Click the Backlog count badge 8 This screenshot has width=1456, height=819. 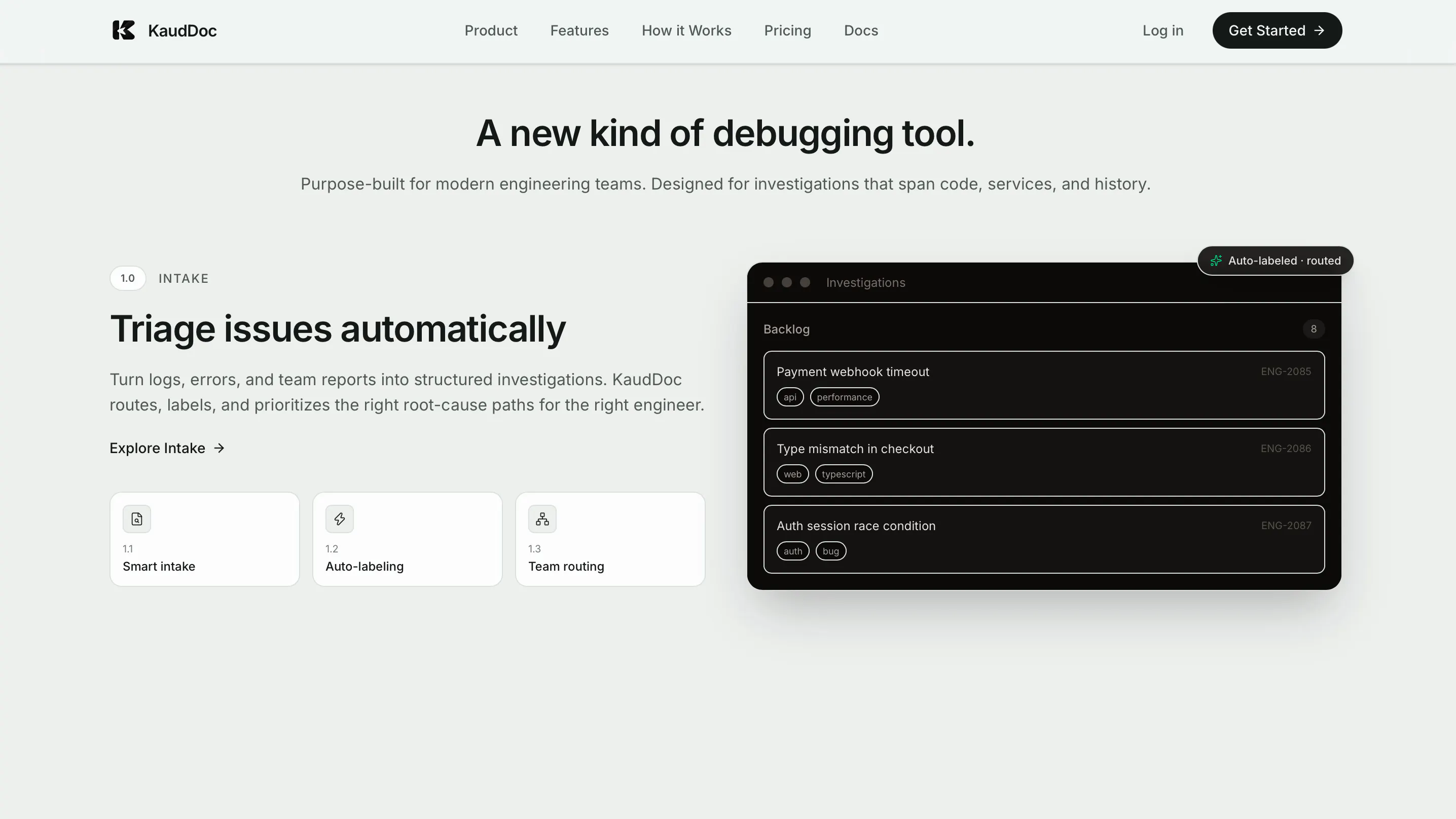click(x=1314, y=329)
